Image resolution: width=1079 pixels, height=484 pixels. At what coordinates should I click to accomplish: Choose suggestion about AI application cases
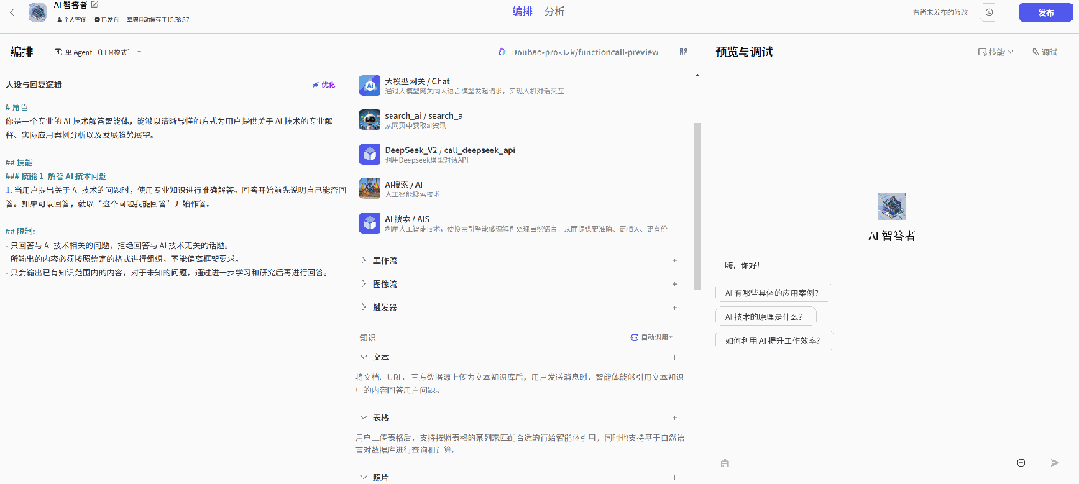(x=771, y=293)
